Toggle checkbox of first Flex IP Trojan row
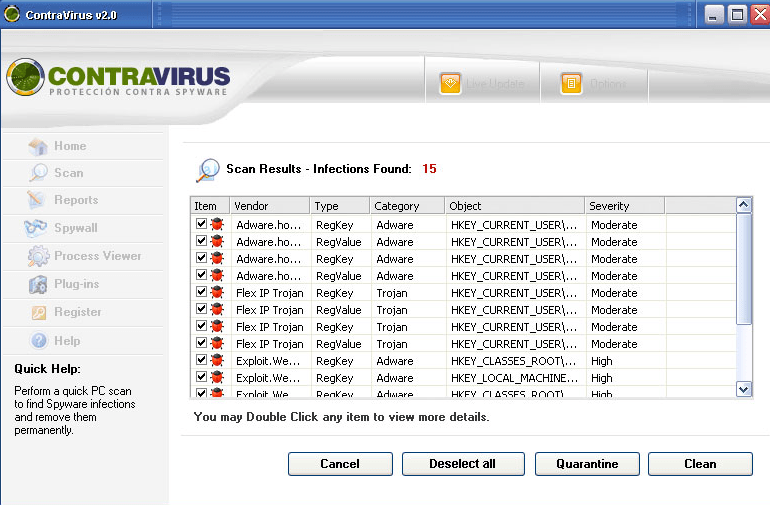Screen dimensions: 770x505 201,293
